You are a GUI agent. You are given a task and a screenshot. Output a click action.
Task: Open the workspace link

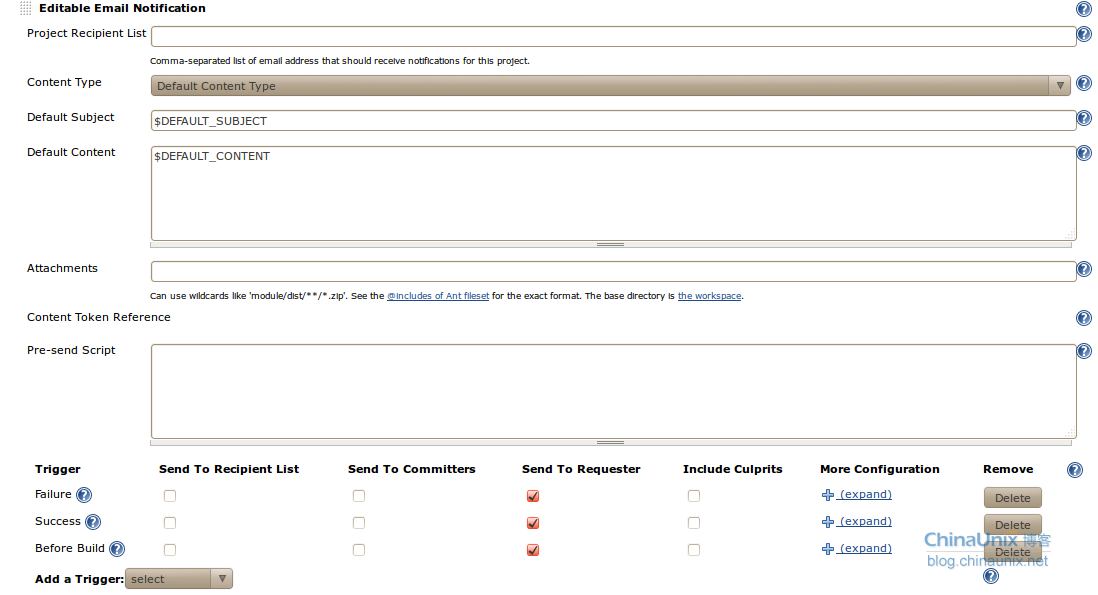click(x=709, y=297)
